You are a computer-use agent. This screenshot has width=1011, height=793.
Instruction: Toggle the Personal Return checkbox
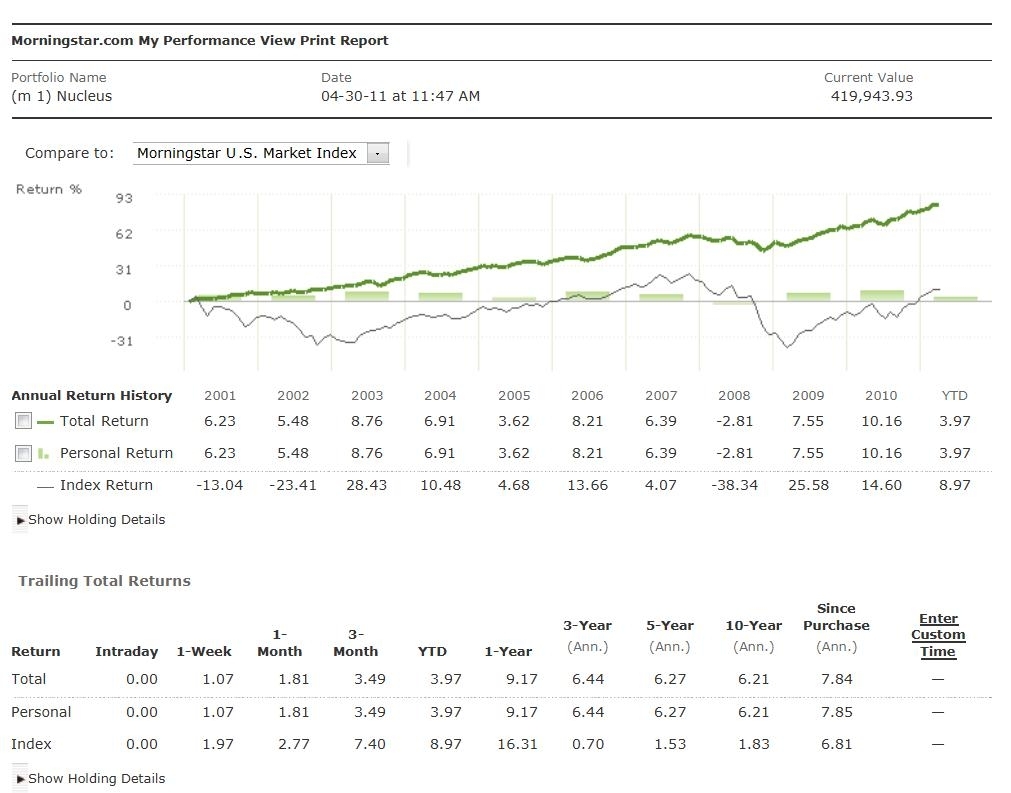[23, 453]
